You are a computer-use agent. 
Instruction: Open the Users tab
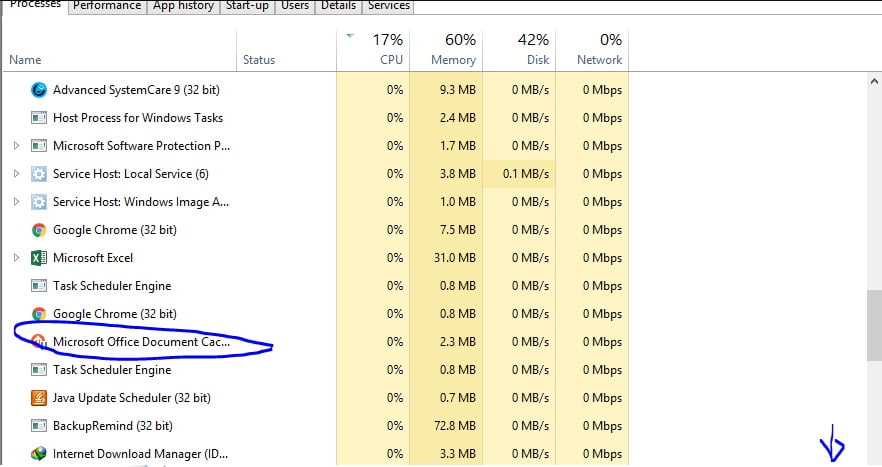tap(295, 6)
